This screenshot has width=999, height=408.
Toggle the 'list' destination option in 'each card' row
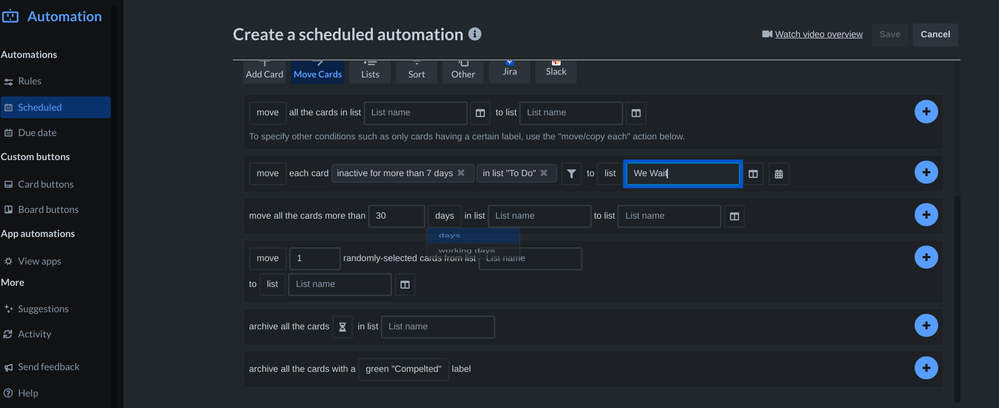(610, 173)
